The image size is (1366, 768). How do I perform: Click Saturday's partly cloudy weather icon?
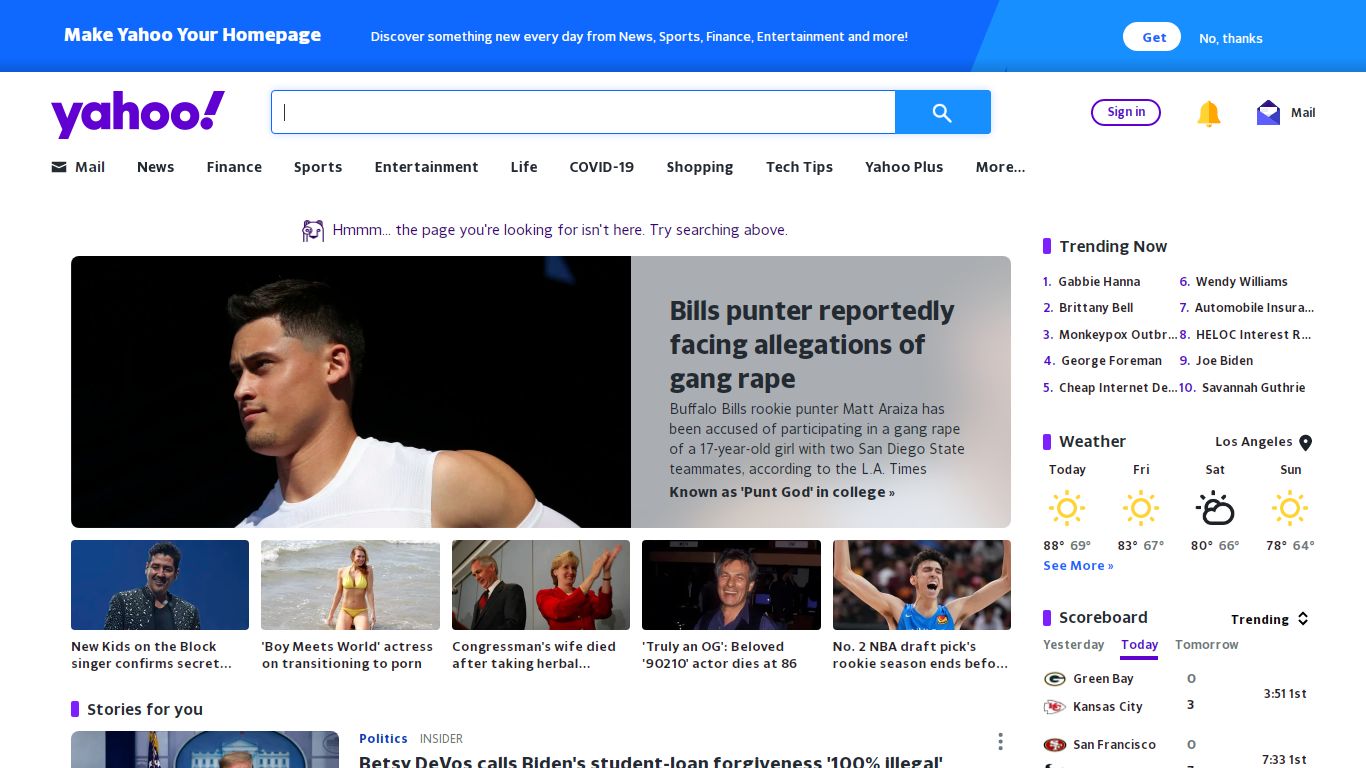(1215, 508)
